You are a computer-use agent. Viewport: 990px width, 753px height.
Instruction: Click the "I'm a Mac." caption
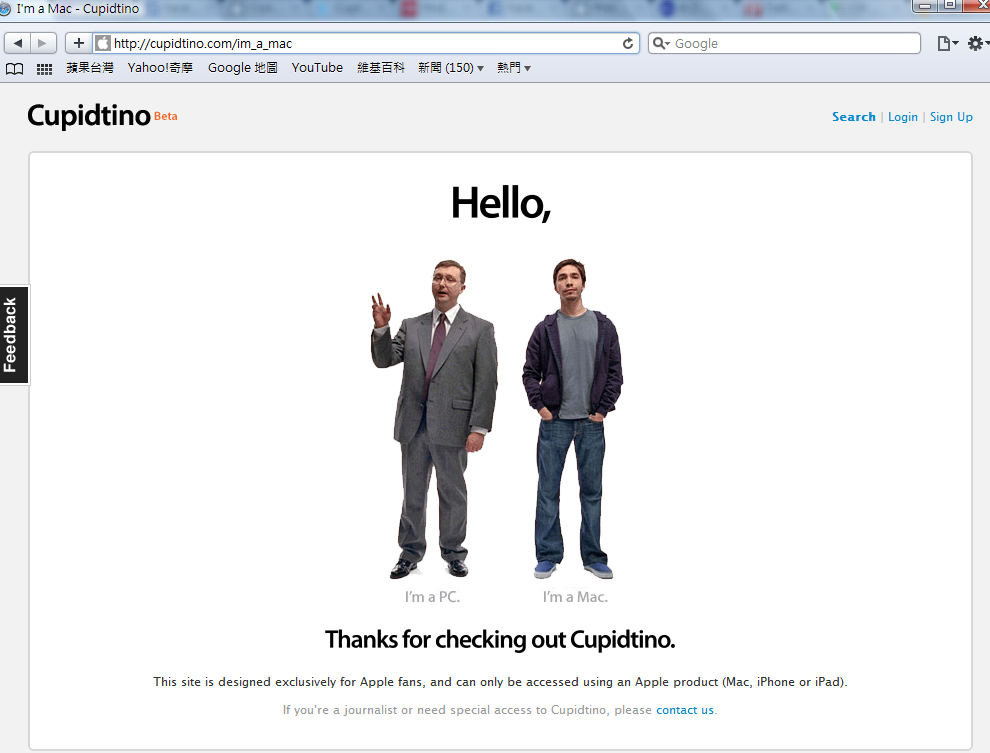[x=575, y=596]
